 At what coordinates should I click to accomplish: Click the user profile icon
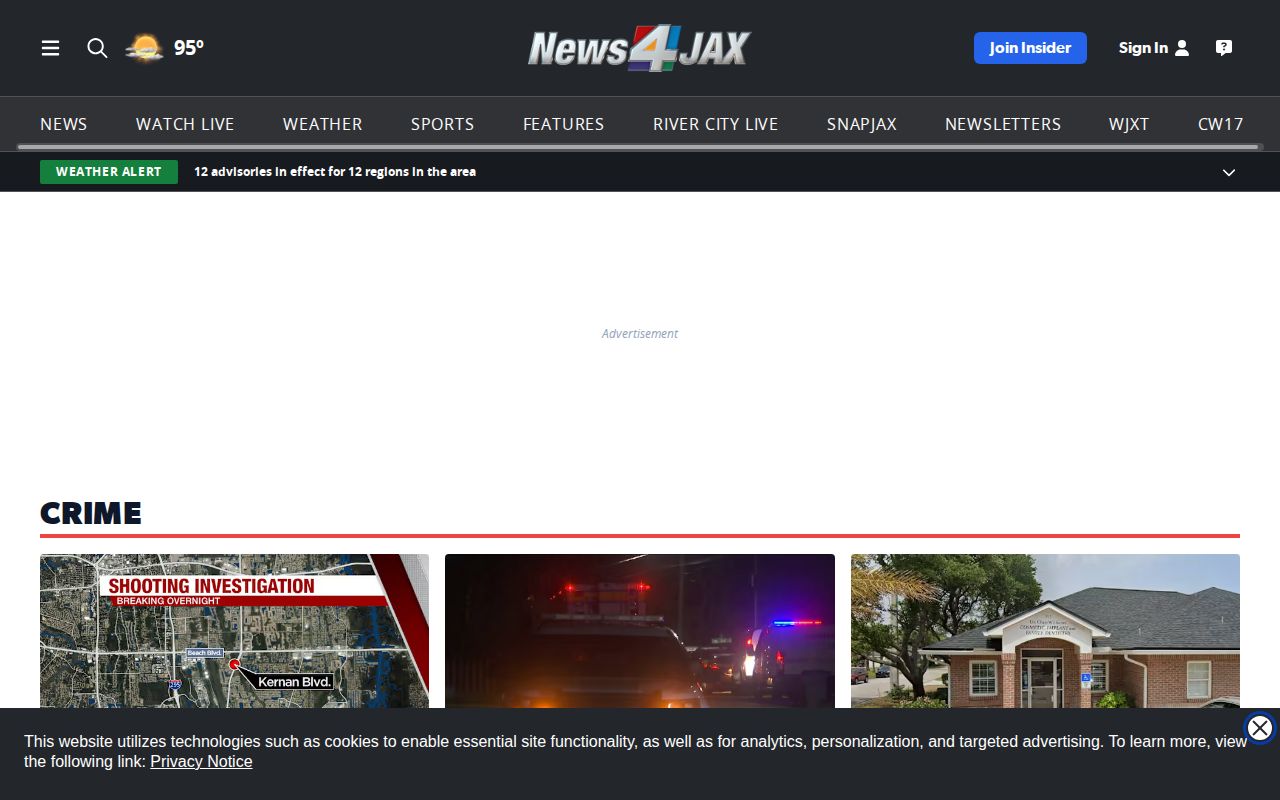coord(1182,48)
